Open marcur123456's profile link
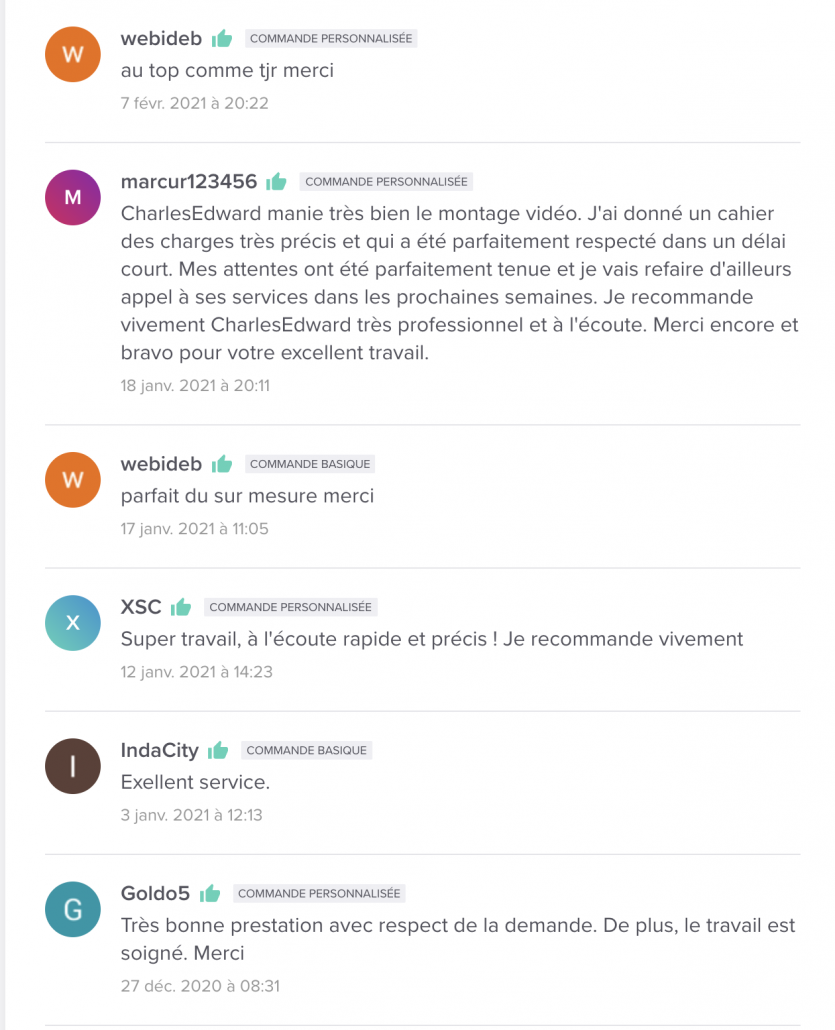Viewport: 835px width, 1030px height. point(190,182)
